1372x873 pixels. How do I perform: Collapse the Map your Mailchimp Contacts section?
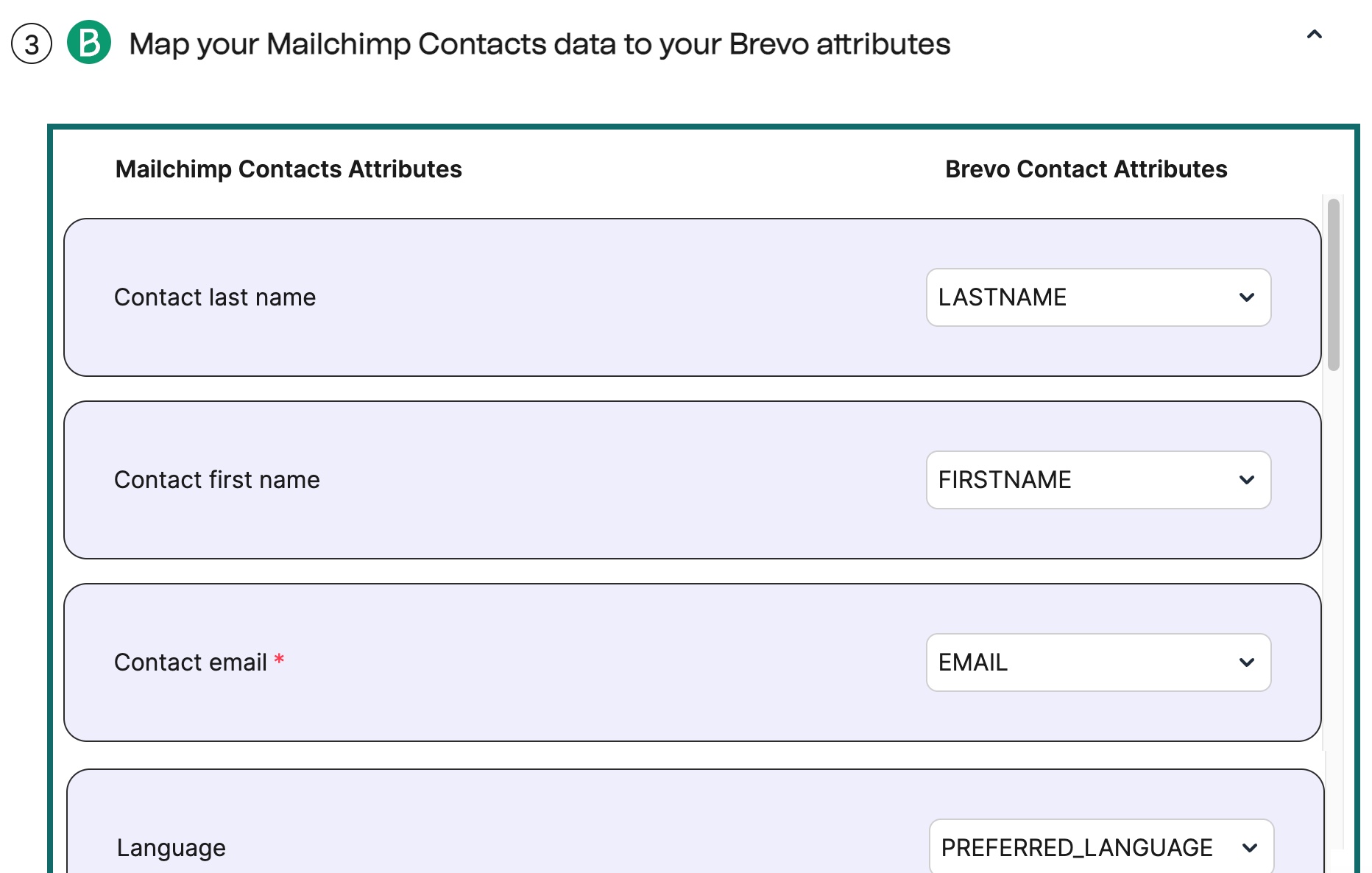(x=1315, y=35)
